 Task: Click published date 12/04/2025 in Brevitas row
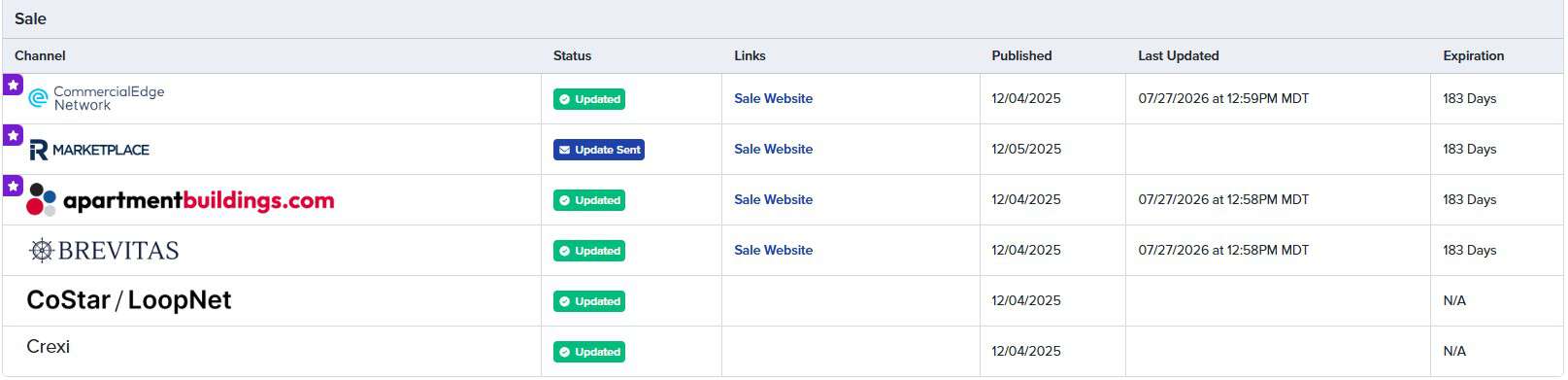coord(1026,250)
